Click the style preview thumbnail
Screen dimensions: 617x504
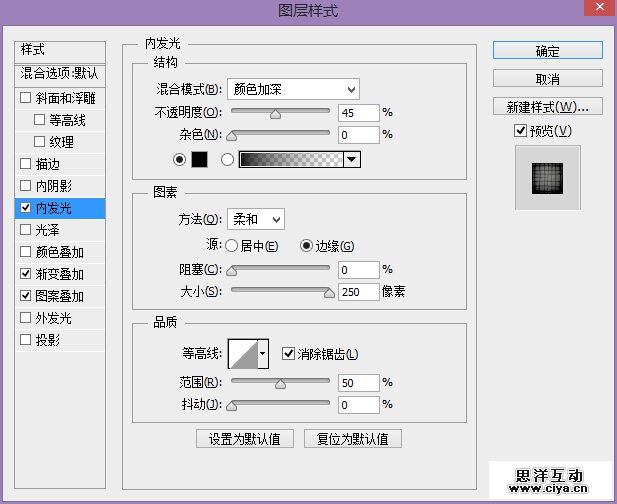tap(547, 178)
